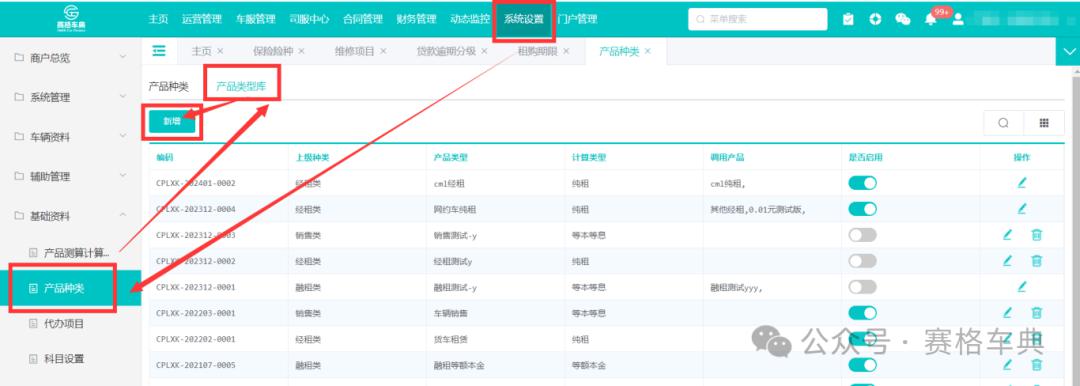Click the table search magnifier icon

tap(1003, 123)
